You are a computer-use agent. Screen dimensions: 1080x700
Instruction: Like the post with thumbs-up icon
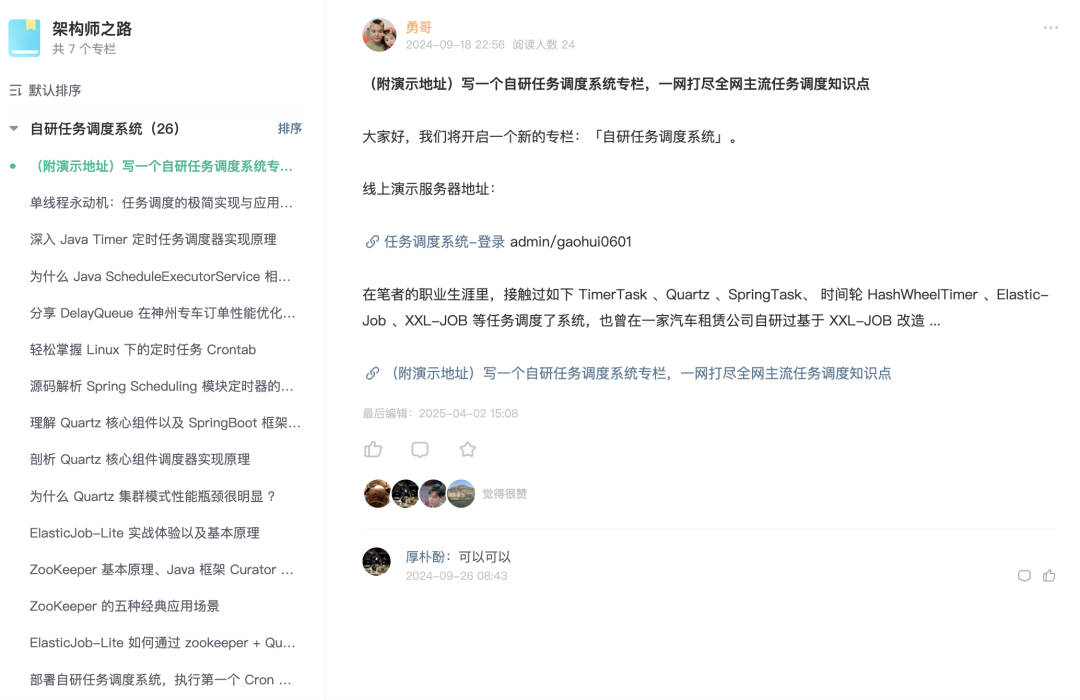[x=373, y=449]
